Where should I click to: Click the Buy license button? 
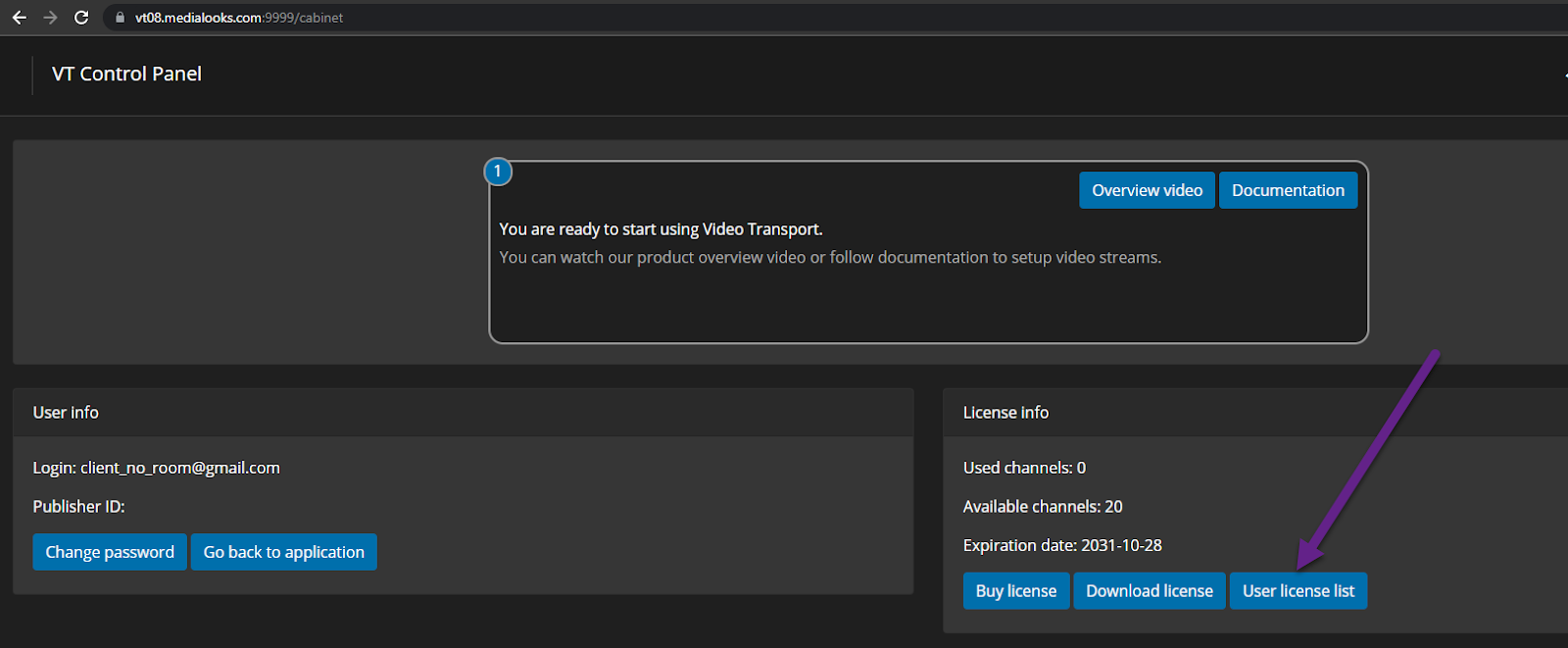coord(1015,591)
